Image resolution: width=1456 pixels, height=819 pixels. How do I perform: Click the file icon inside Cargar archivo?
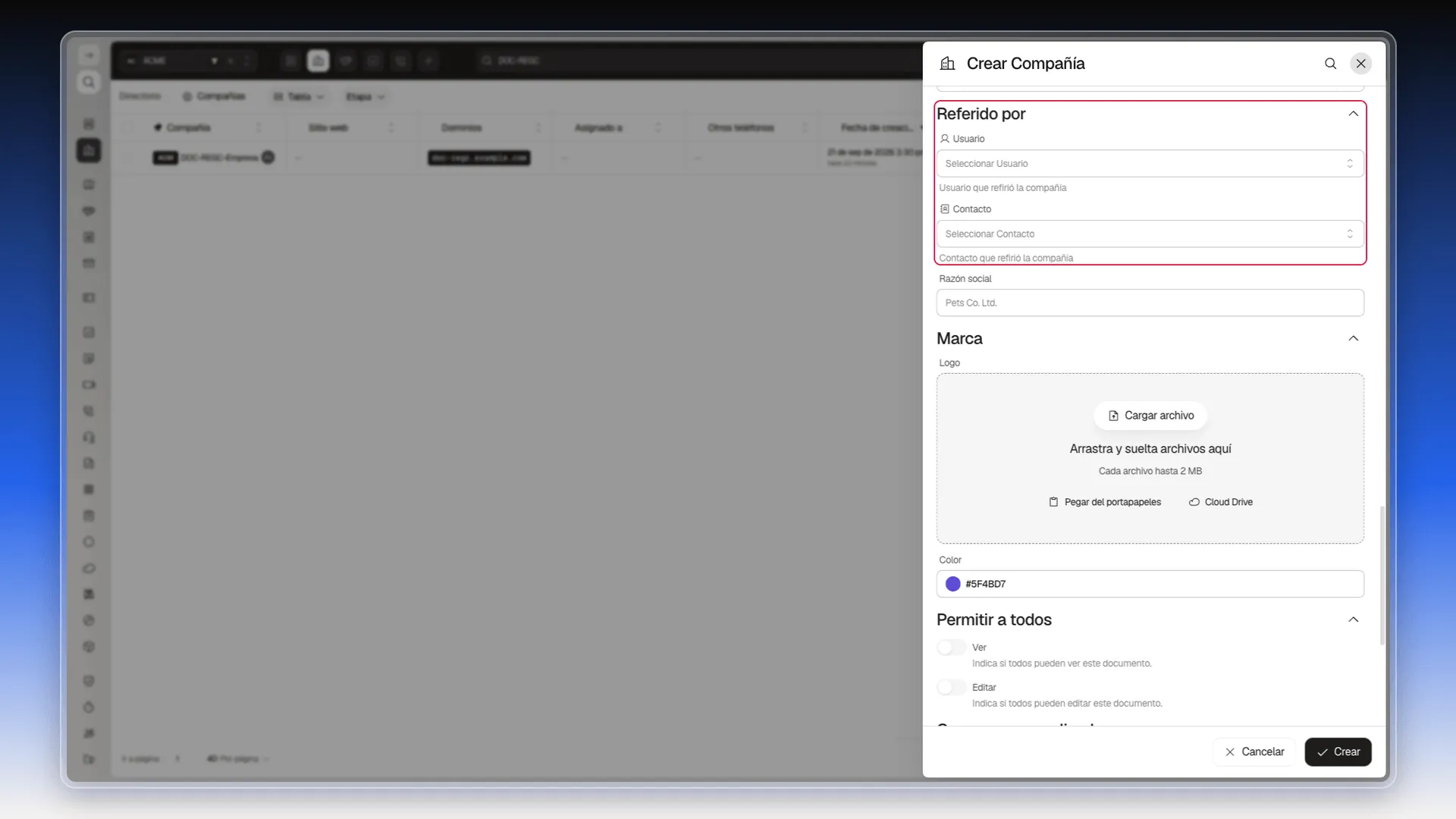click(1113, 416)
